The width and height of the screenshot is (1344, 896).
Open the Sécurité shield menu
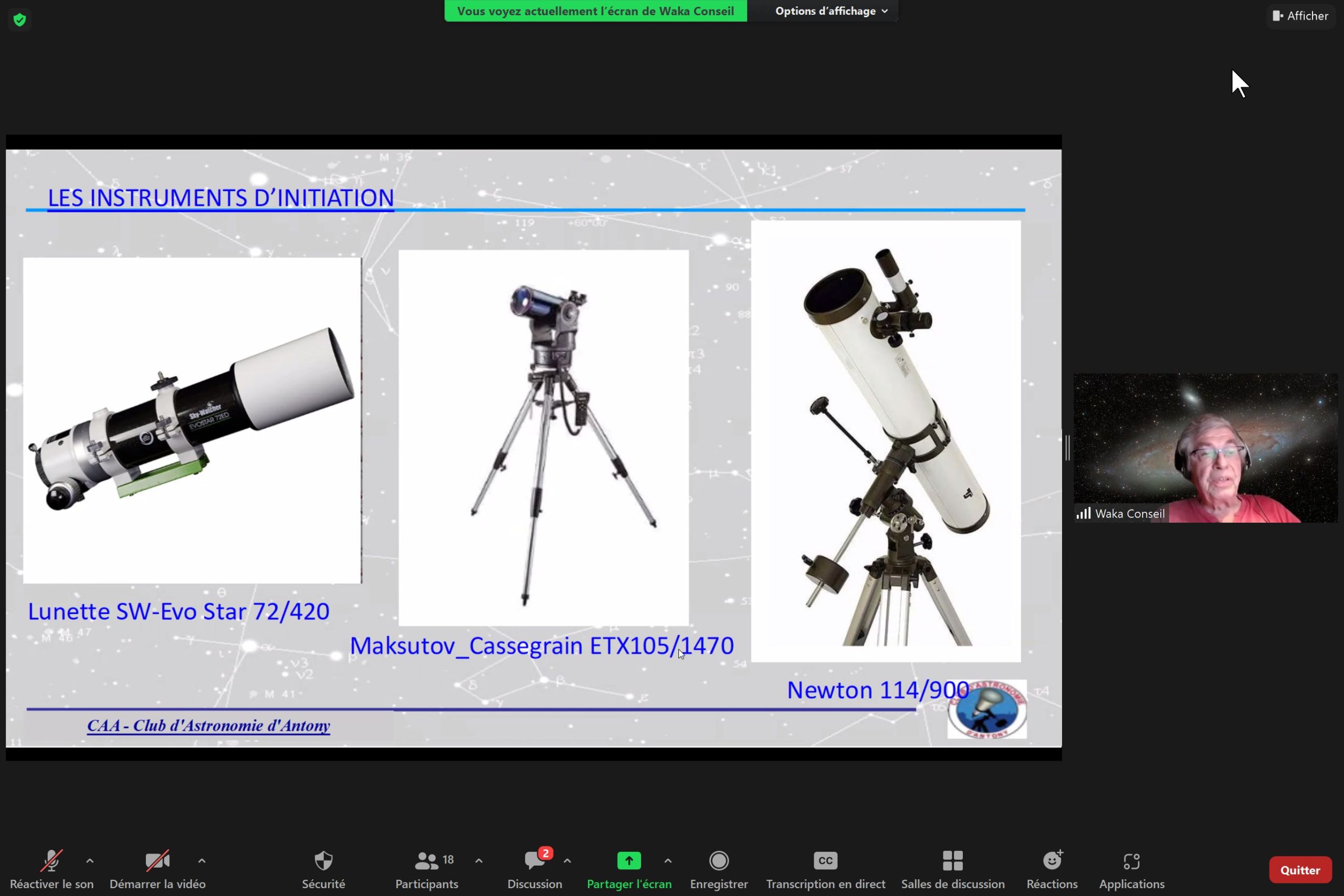pos(323,869)
